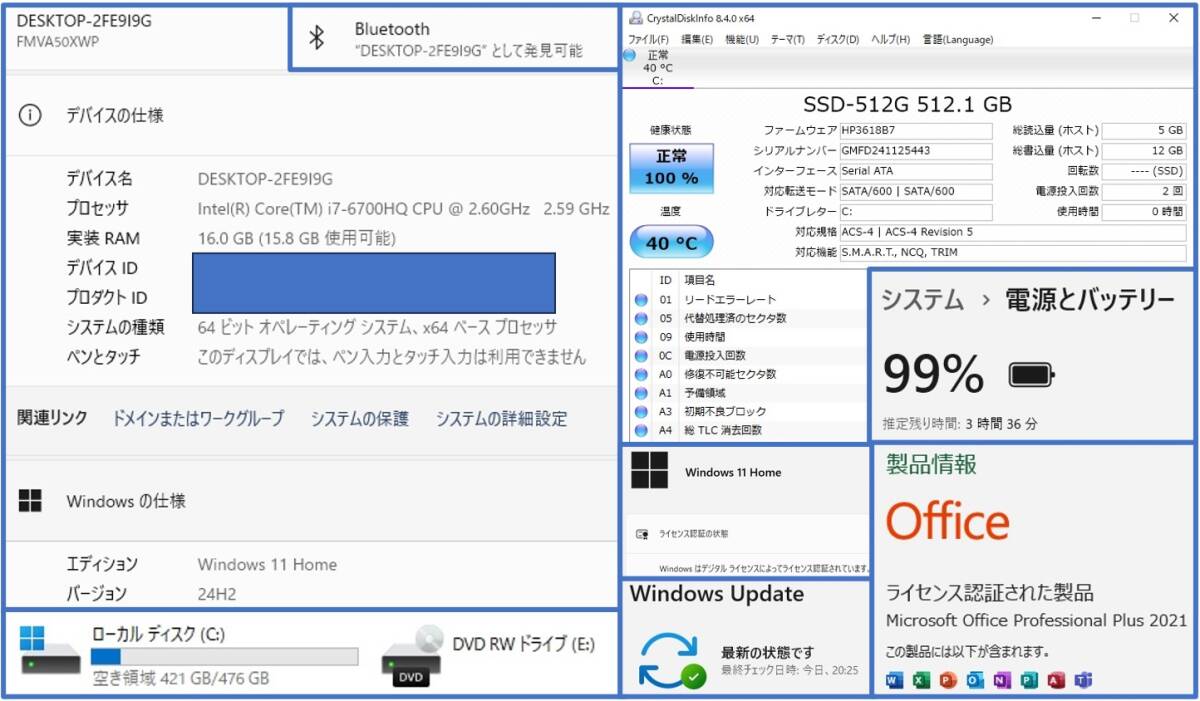The width and height of the screenshot is (1200, 701).
Task: Click the プロセッサ value Intel Core i7-6700HQ
Action: click(403, 209)
